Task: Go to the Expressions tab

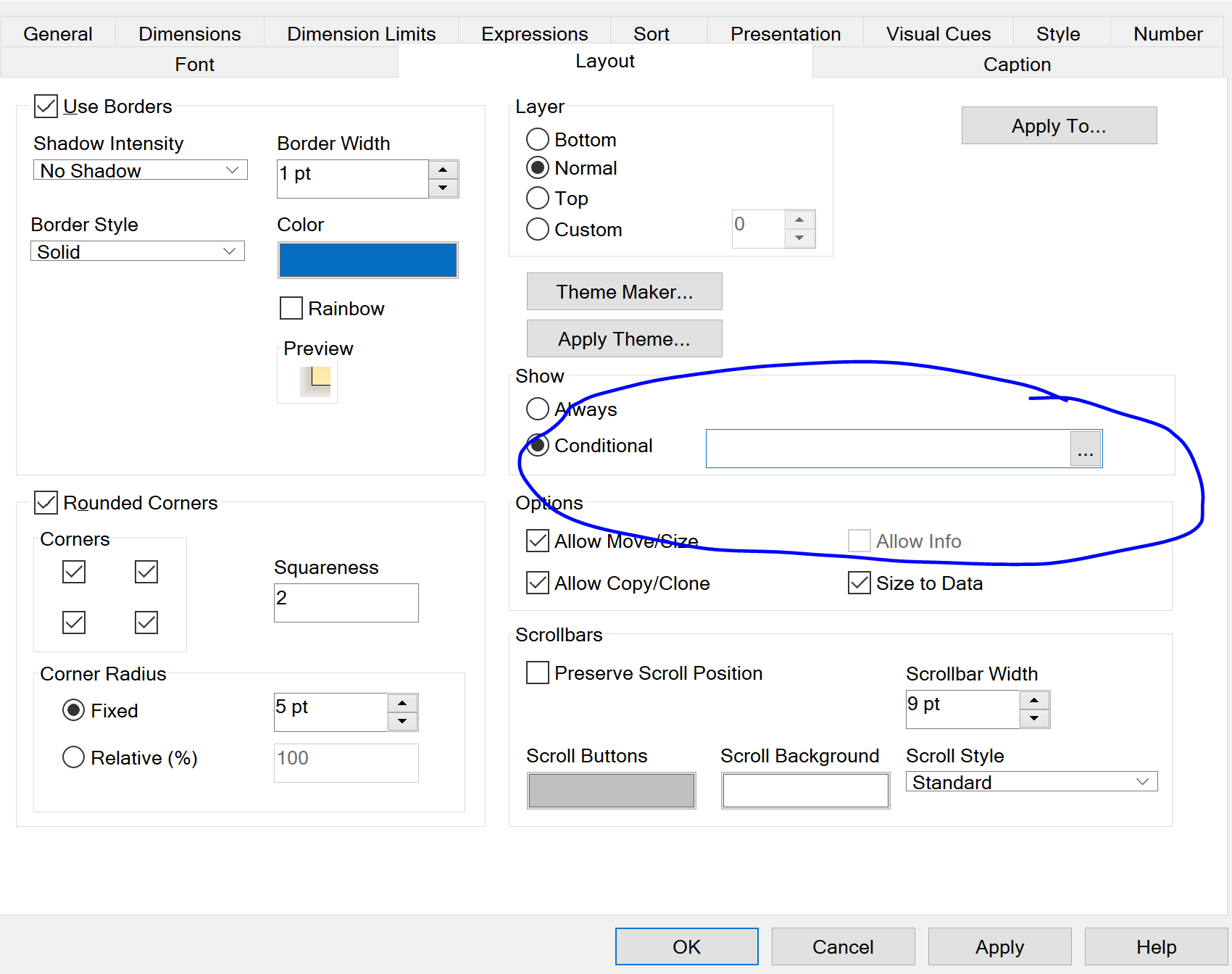Action: click(534, 33)
